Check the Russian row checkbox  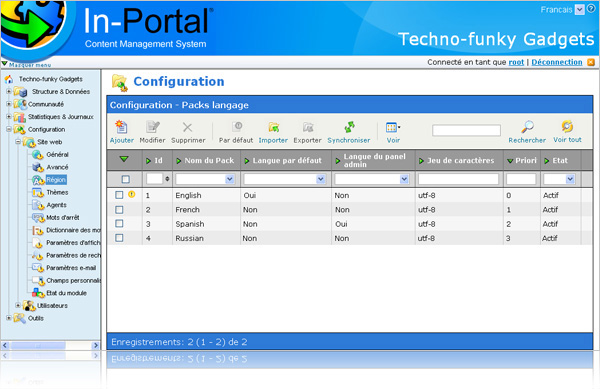119,238
